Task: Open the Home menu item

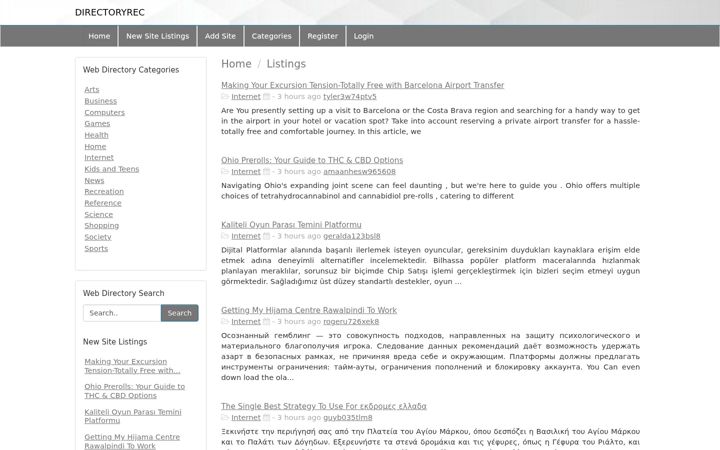Action: pos(99,36)
